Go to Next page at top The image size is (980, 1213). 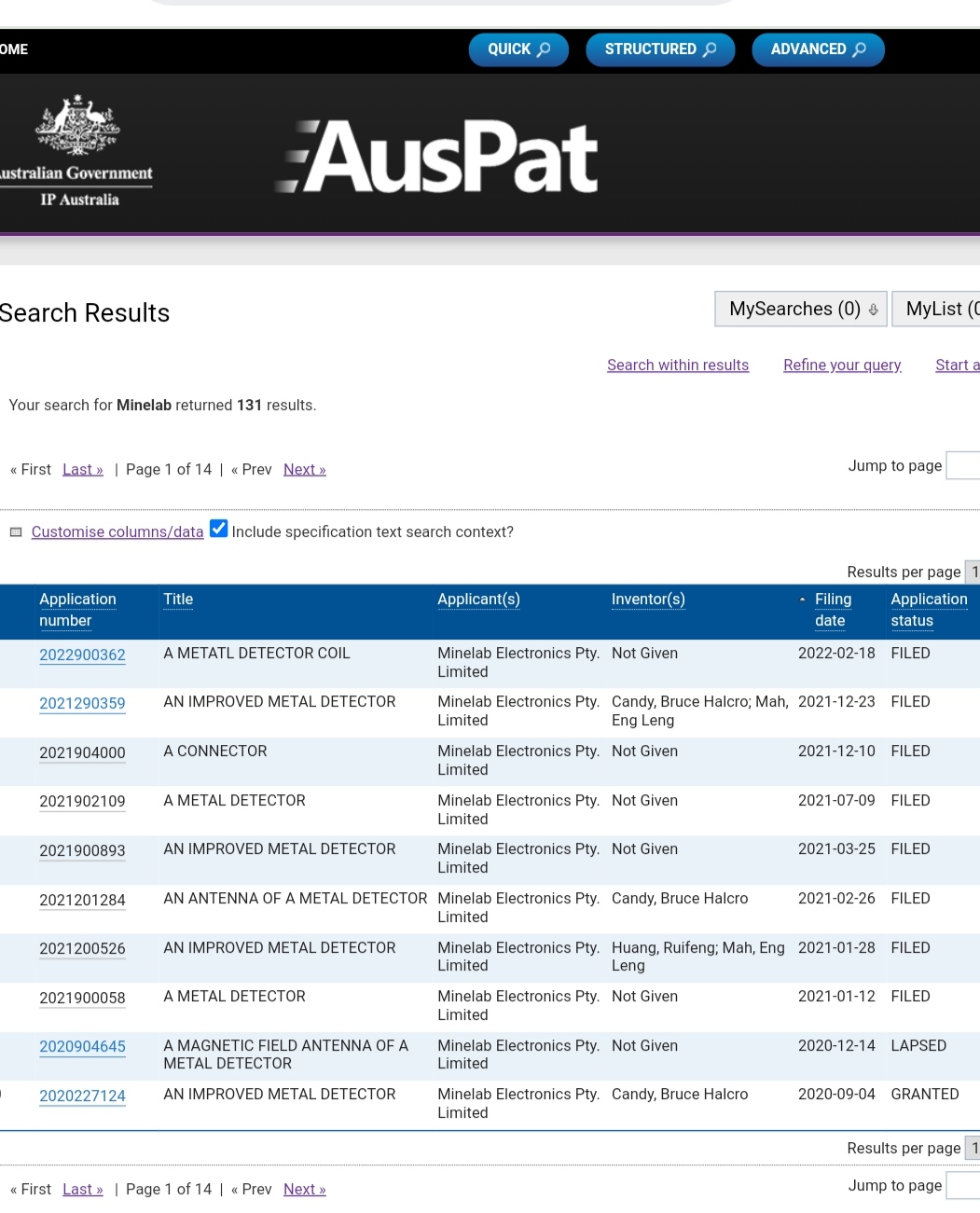click(304, 470)
